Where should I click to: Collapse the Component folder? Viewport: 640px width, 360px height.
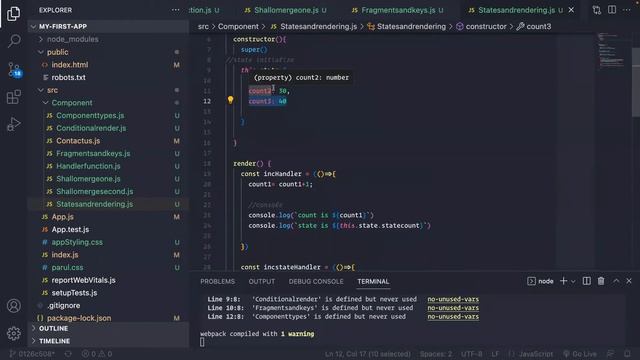point(72,103)
